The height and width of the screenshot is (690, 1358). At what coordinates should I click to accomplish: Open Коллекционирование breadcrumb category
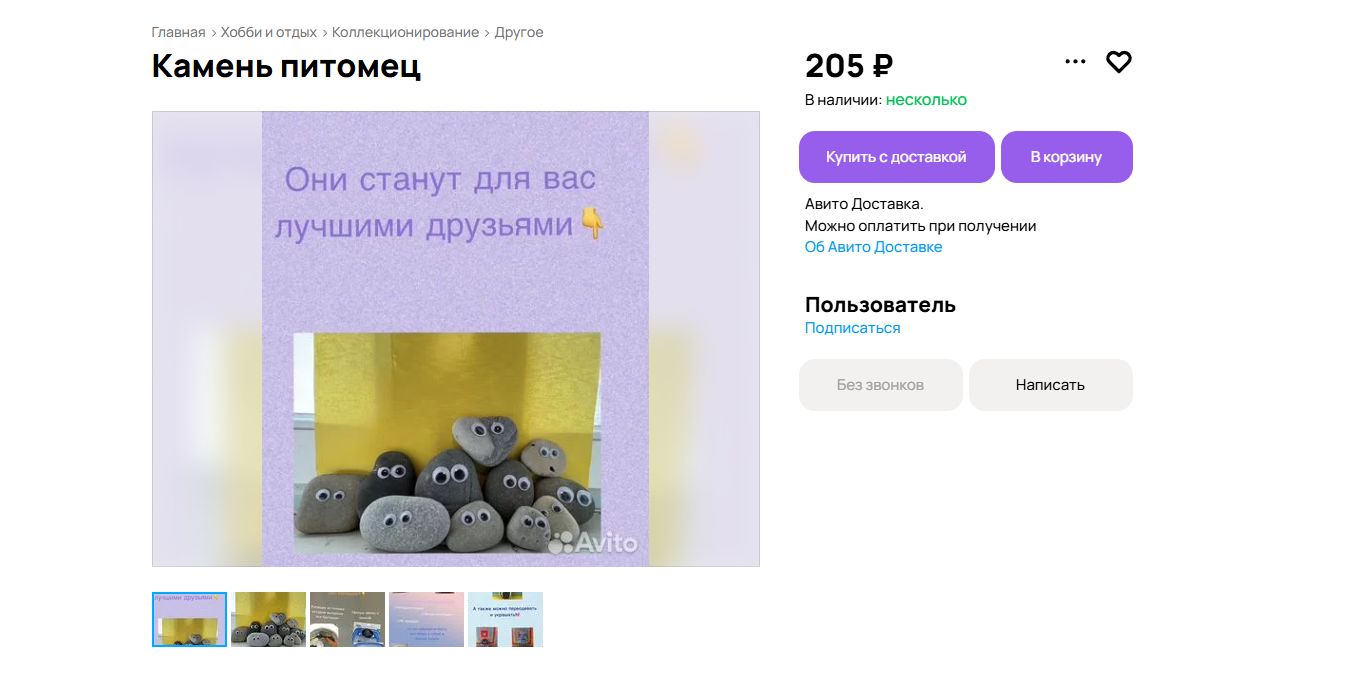pyautogui.click(x=405, y=32)
